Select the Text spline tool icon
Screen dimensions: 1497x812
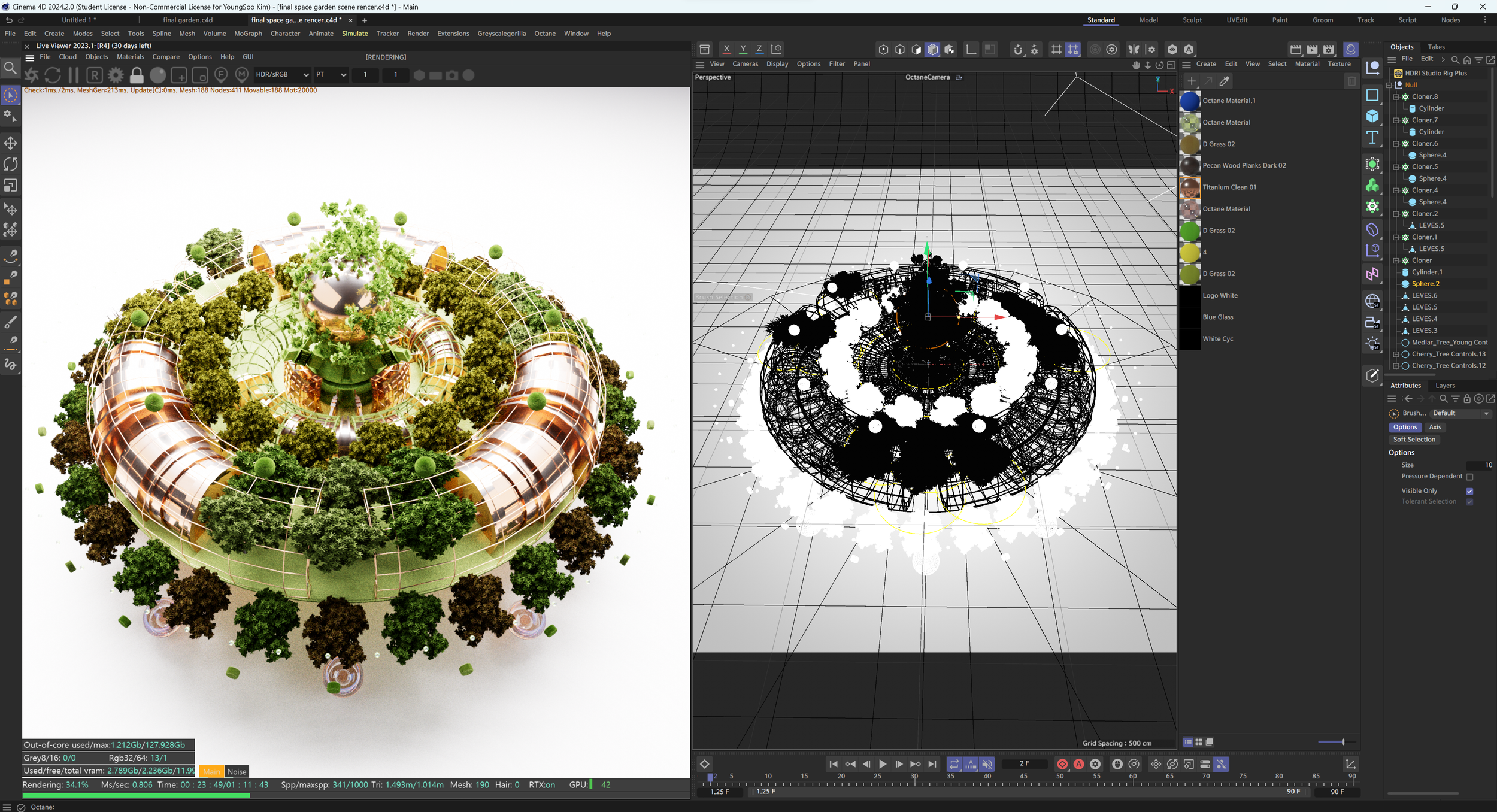tap(1372, 138)
